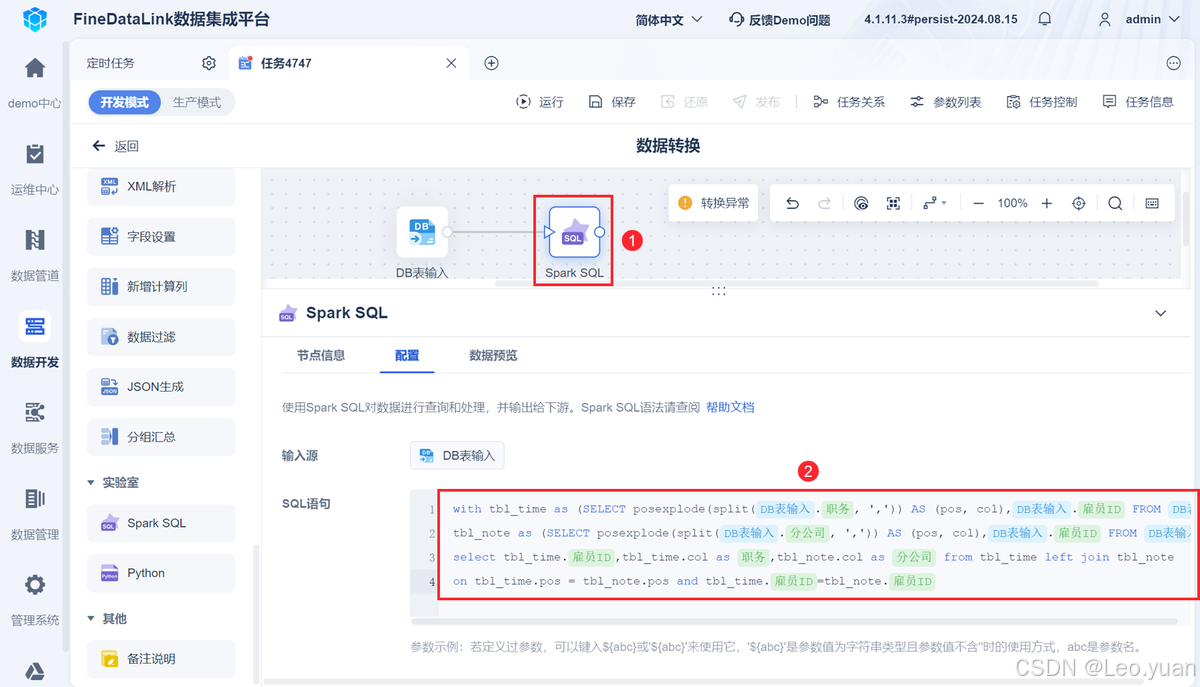Add a new tab with plus icon
This screenshot has height=687, width=1200.
[x=491, y=63]
